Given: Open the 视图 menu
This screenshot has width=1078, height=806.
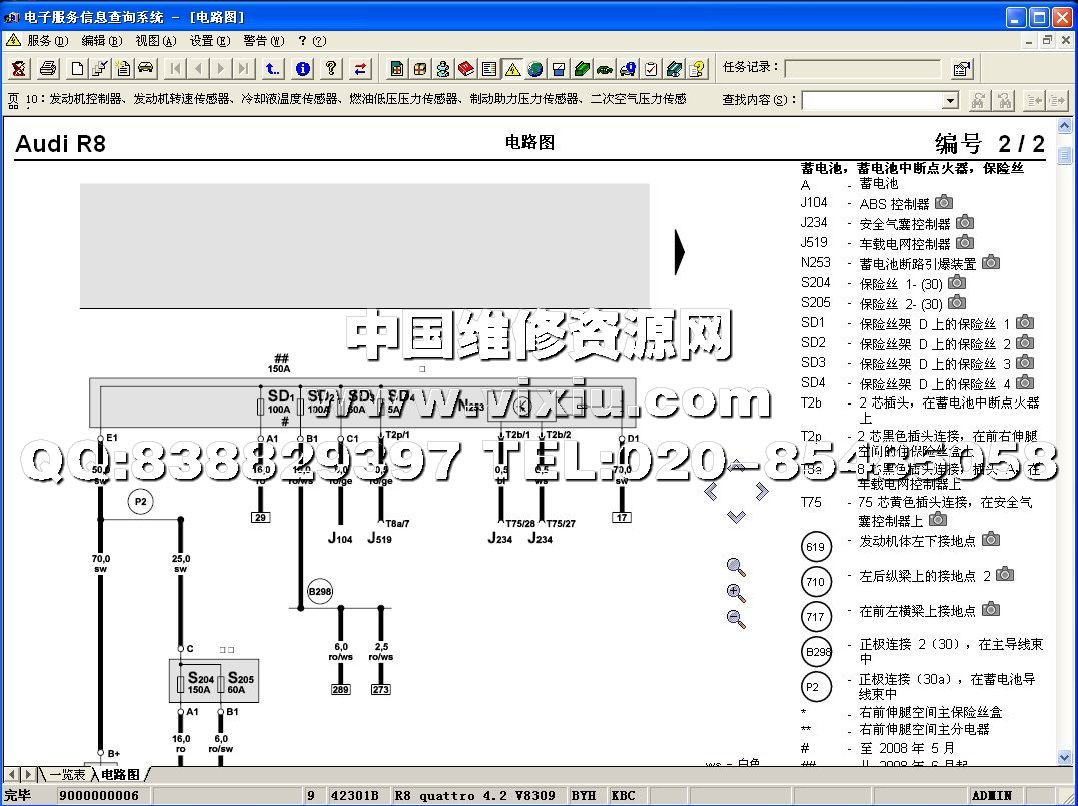Looking at the screenshot, I should [x=155, y=41].
